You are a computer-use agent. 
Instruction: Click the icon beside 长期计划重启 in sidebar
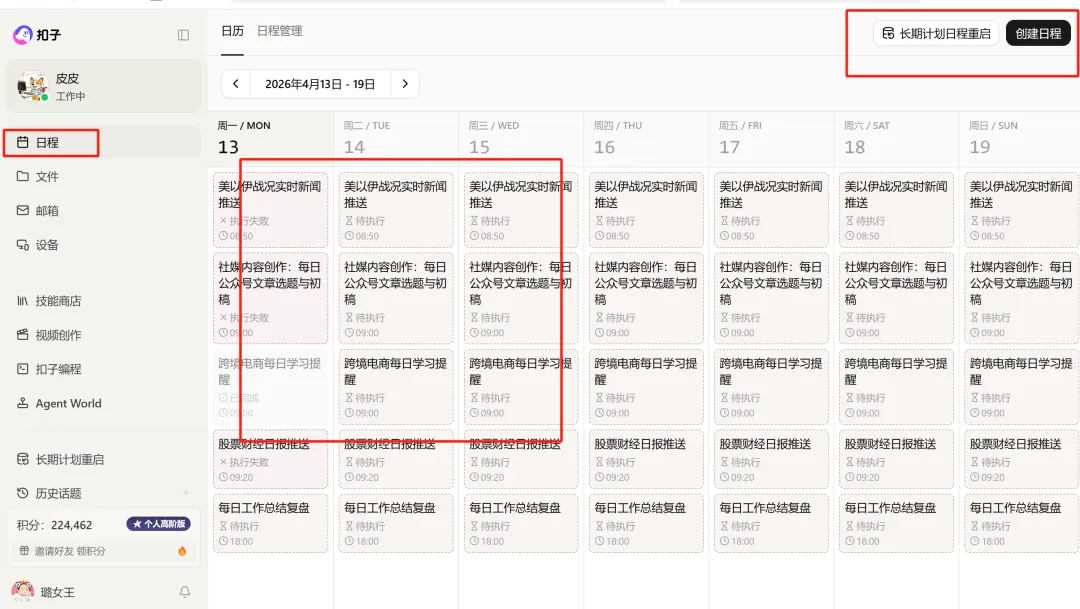click(x=23, y=460)
